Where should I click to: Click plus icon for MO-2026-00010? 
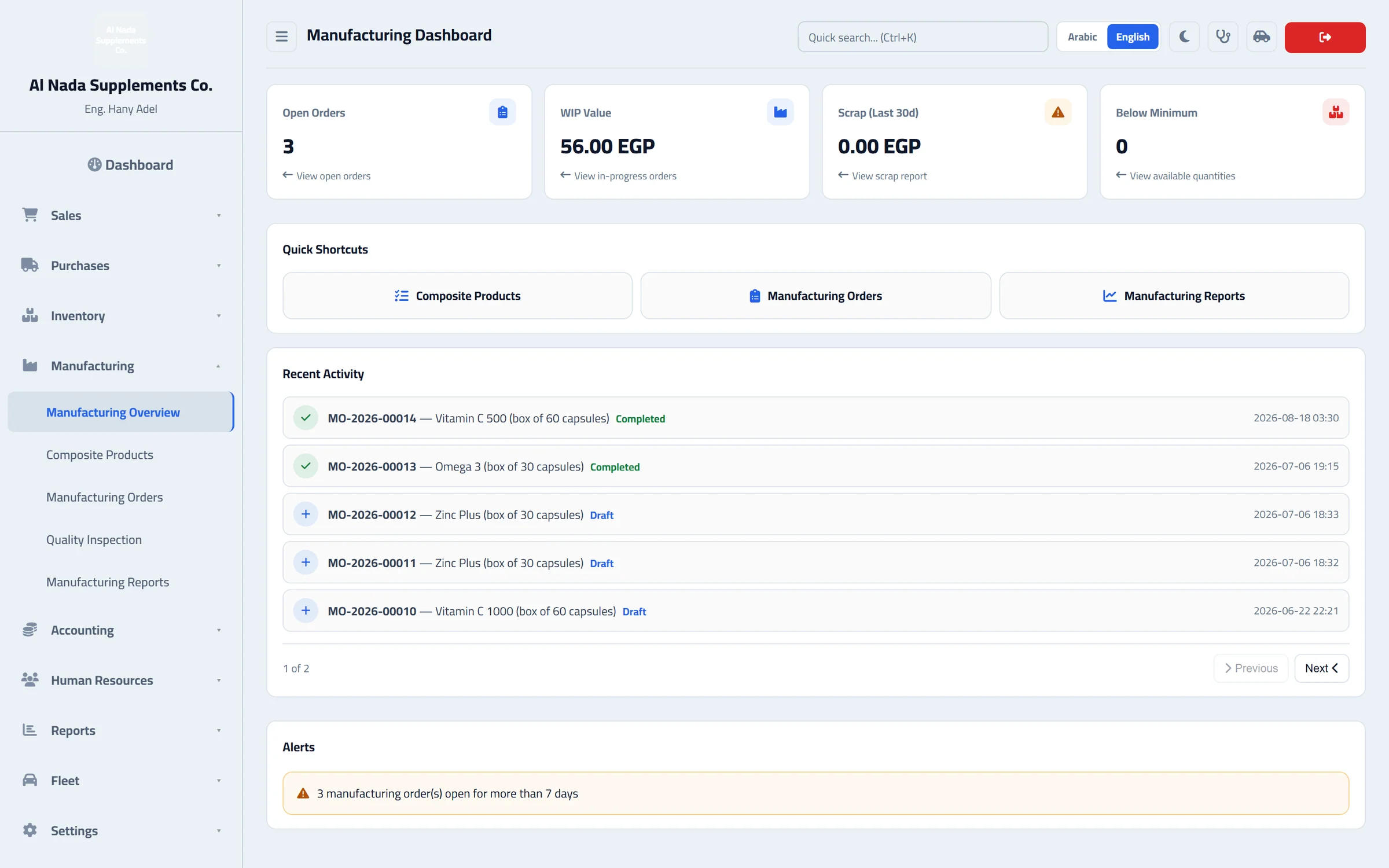click(x=306, y=610)
